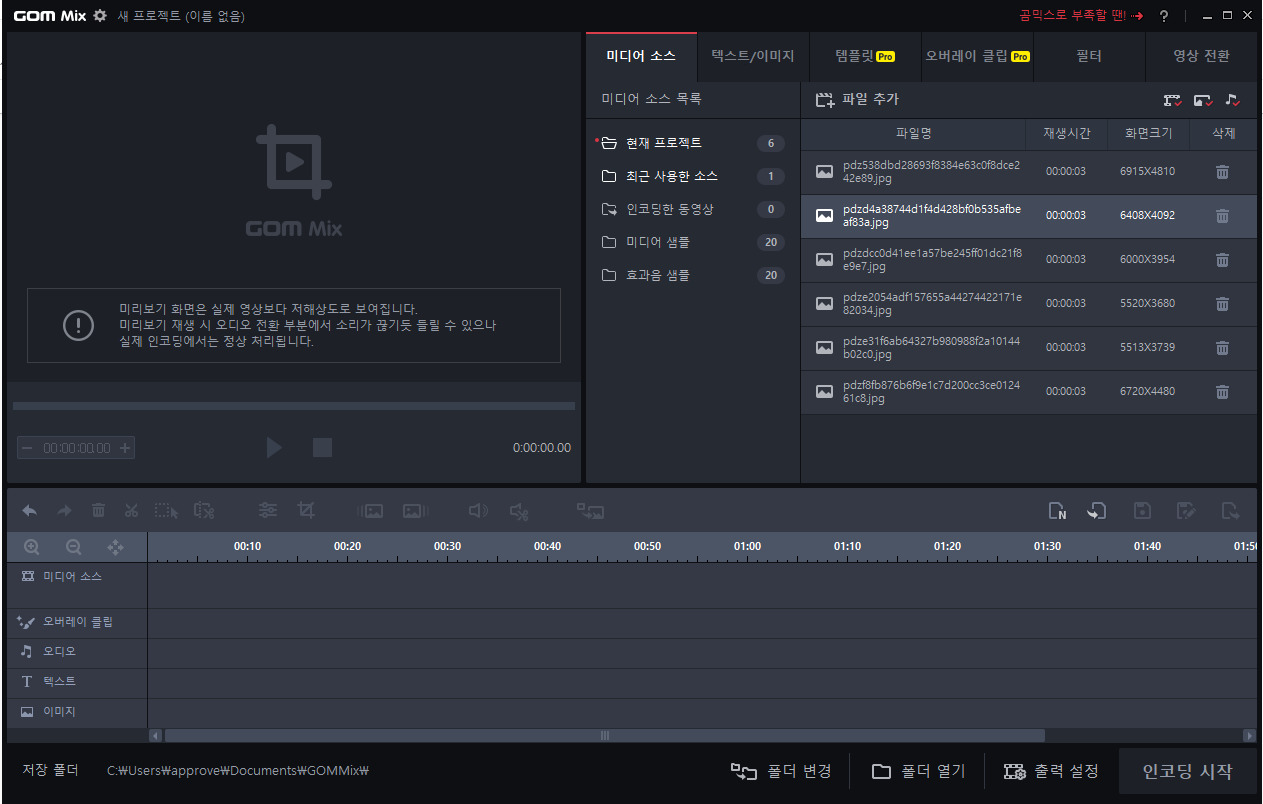Screen dimensions: 1263x804
Task: Click the 00:00:00.00 time input field
Action: 77,448
